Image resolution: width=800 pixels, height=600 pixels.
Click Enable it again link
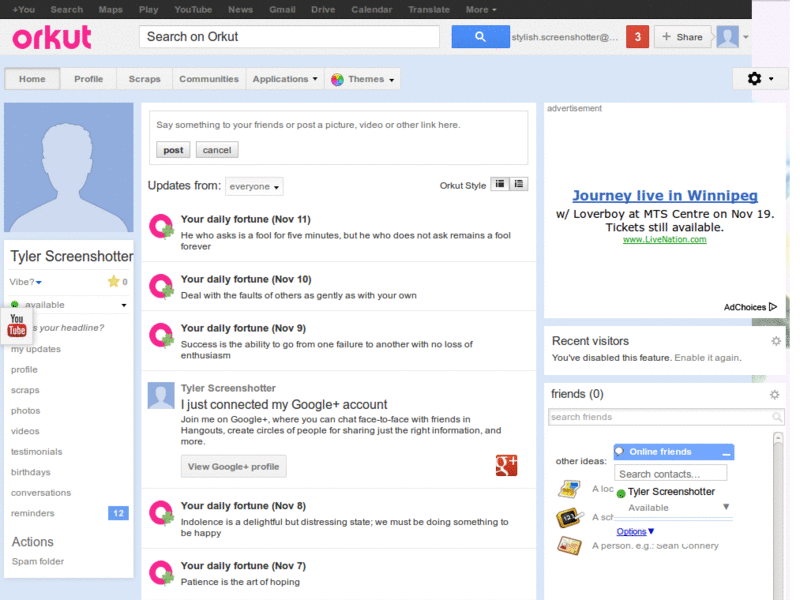[707, 358]
